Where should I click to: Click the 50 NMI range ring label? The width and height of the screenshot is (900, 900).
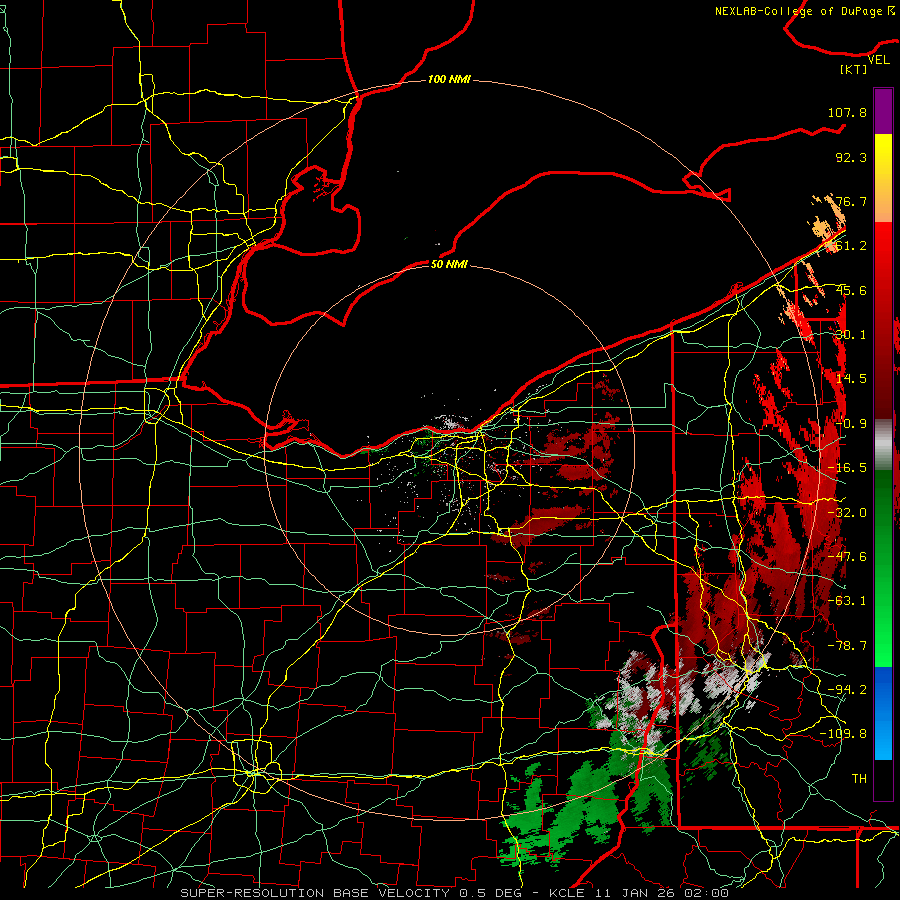449,264
